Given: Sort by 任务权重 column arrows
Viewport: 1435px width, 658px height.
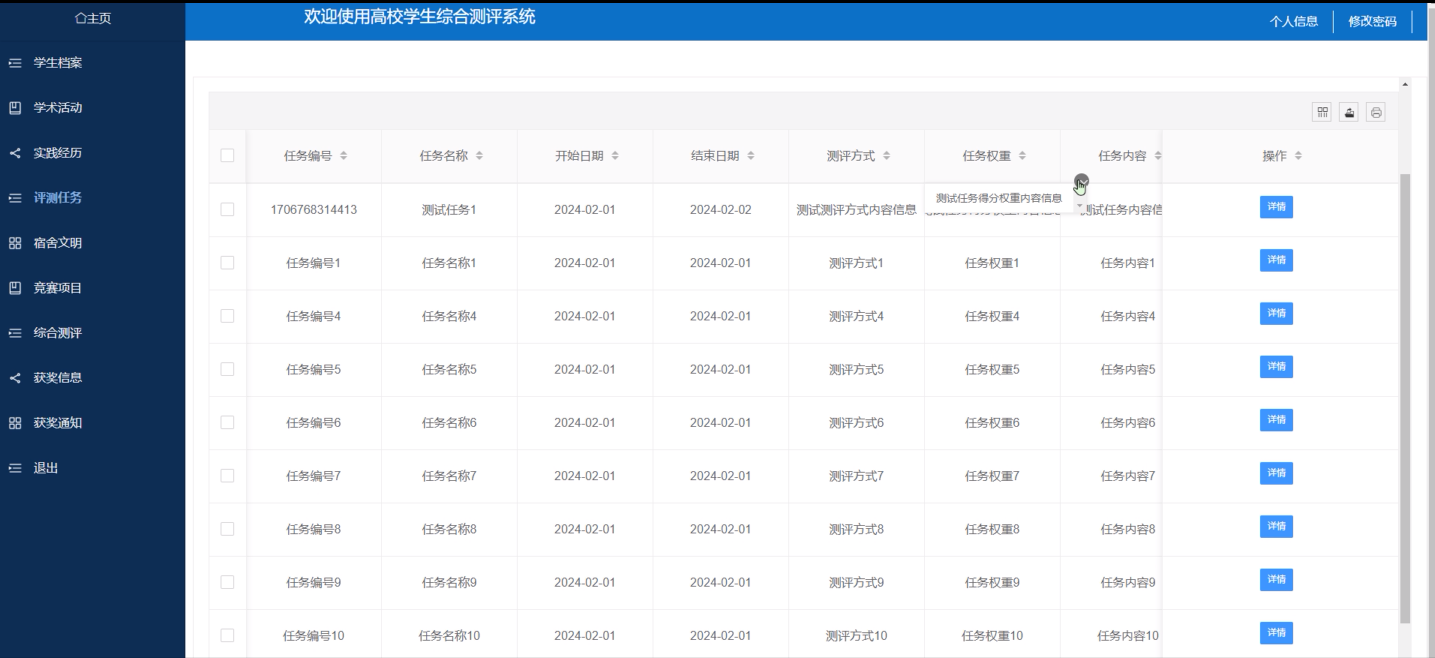Looking at the screenshot, I should click(1022, 156).
